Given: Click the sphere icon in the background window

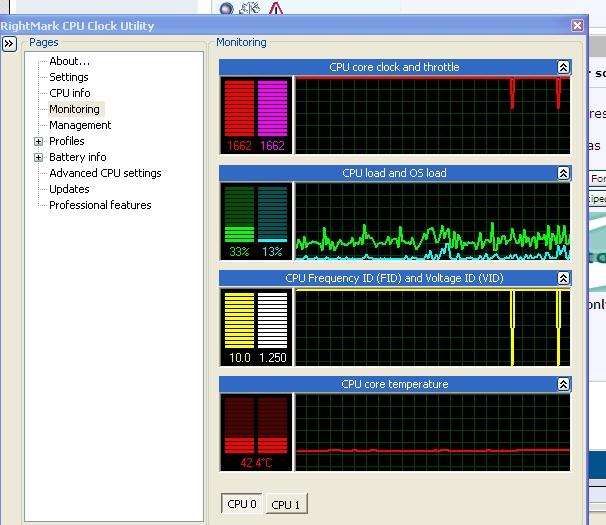Looking at the screenshot, I should [226, 8].
